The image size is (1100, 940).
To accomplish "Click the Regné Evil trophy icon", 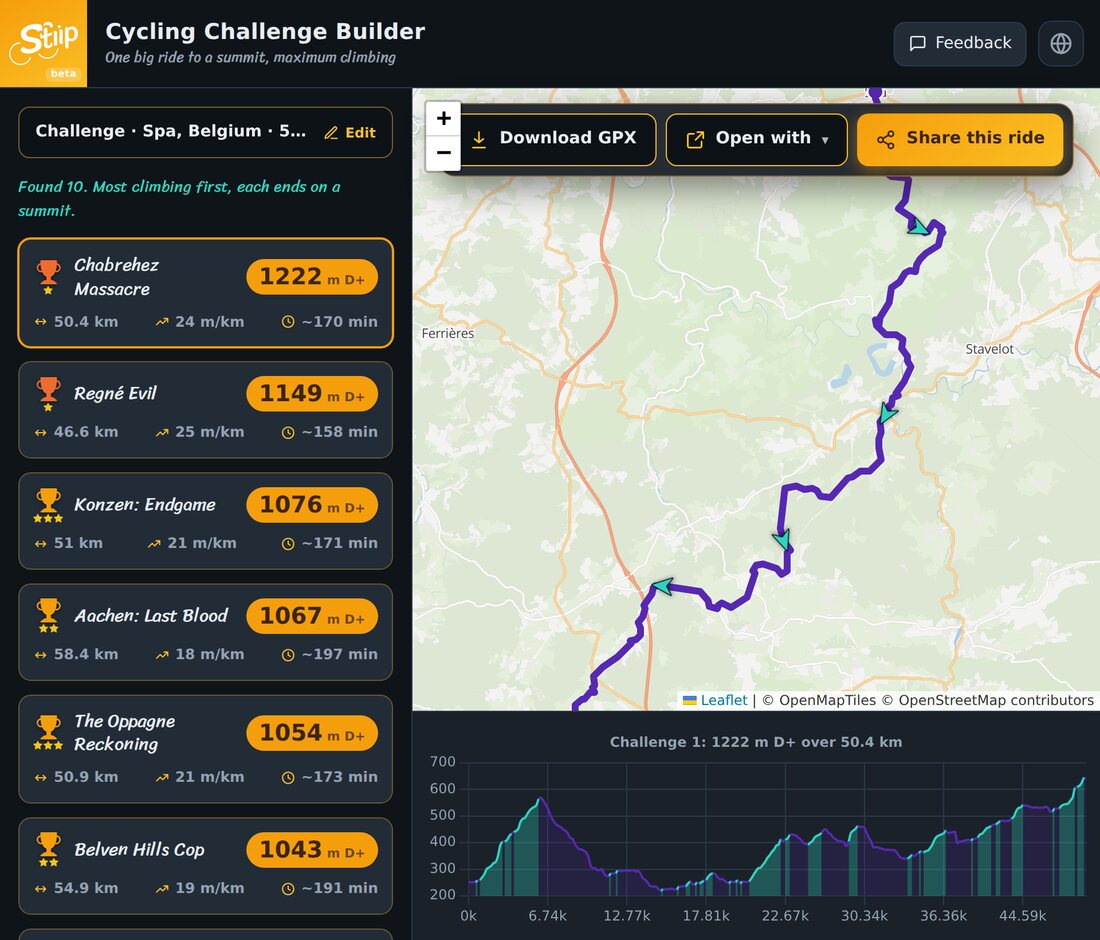I will coord(48,394).
